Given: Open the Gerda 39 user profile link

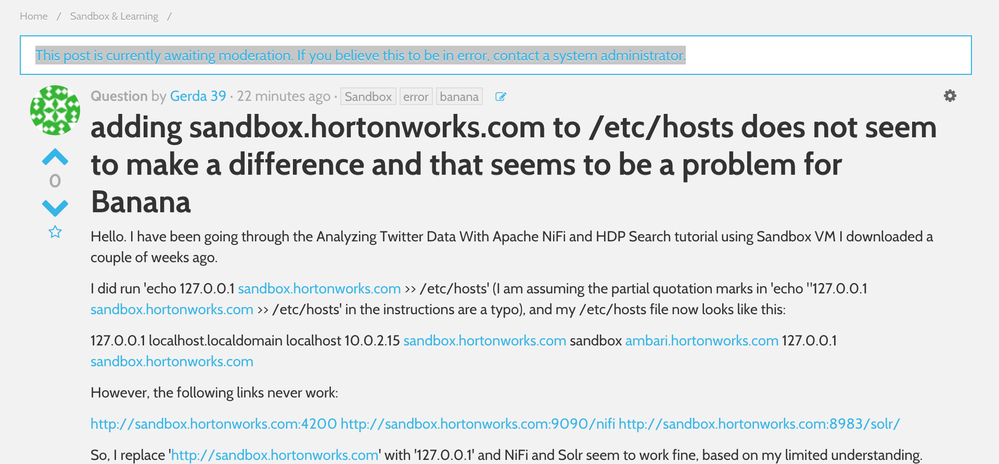Looking at the screenshot, I should (x=198, y=96).
